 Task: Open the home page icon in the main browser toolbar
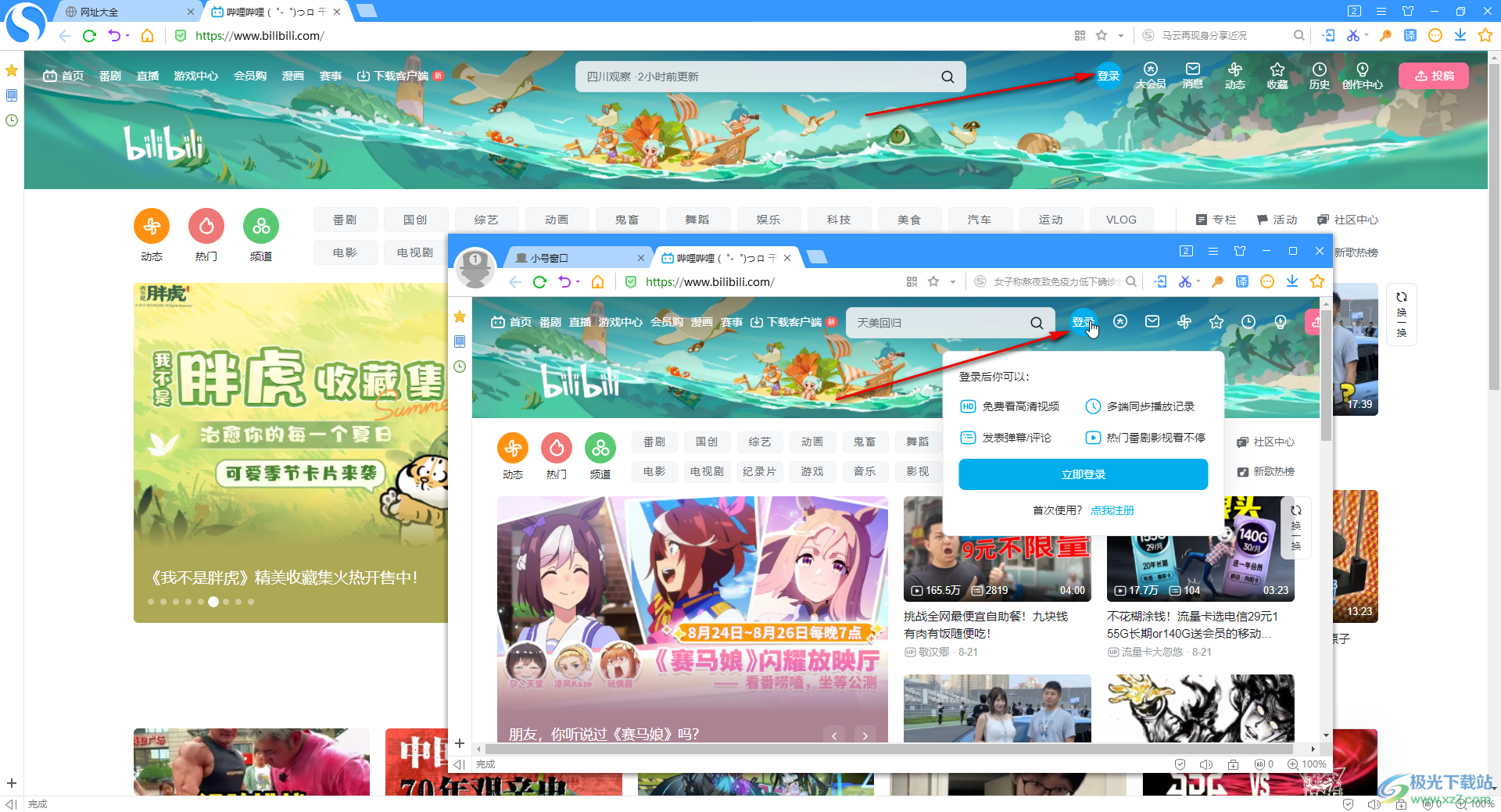pos(147,35)
